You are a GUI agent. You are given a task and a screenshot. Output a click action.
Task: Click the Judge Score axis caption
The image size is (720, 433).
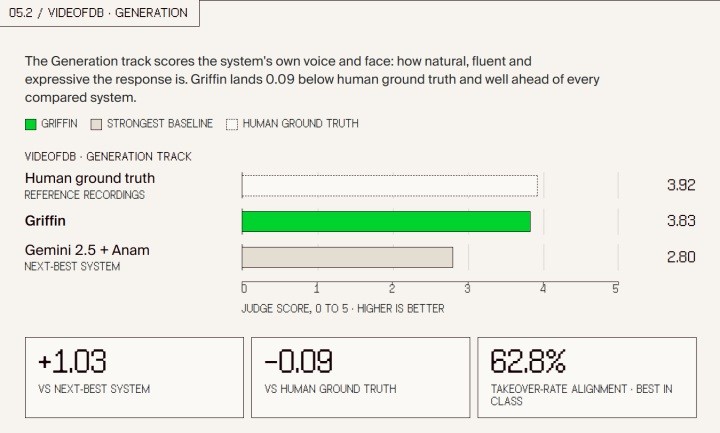click(343, 309)
